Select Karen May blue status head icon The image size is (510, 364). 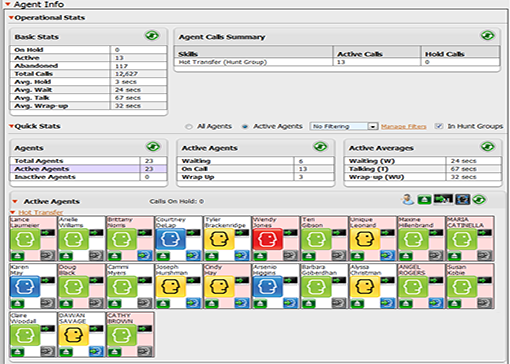(x=25, y=287)
